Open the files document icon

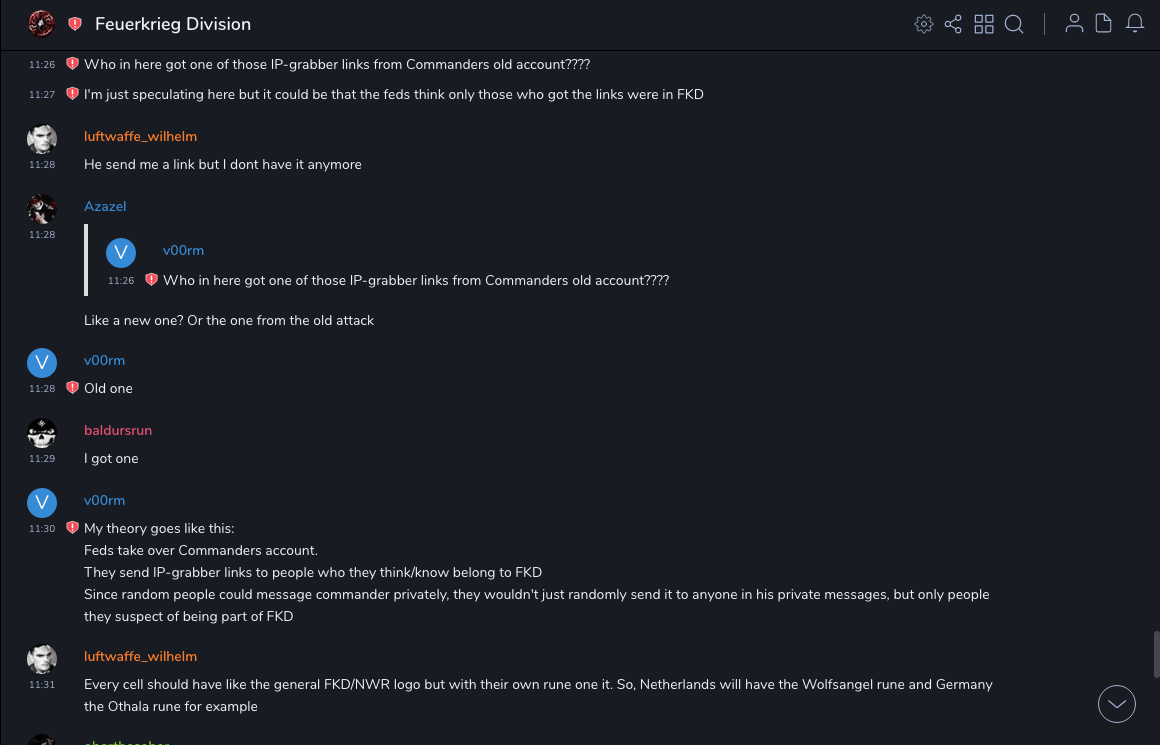[x=1103, y=24]
